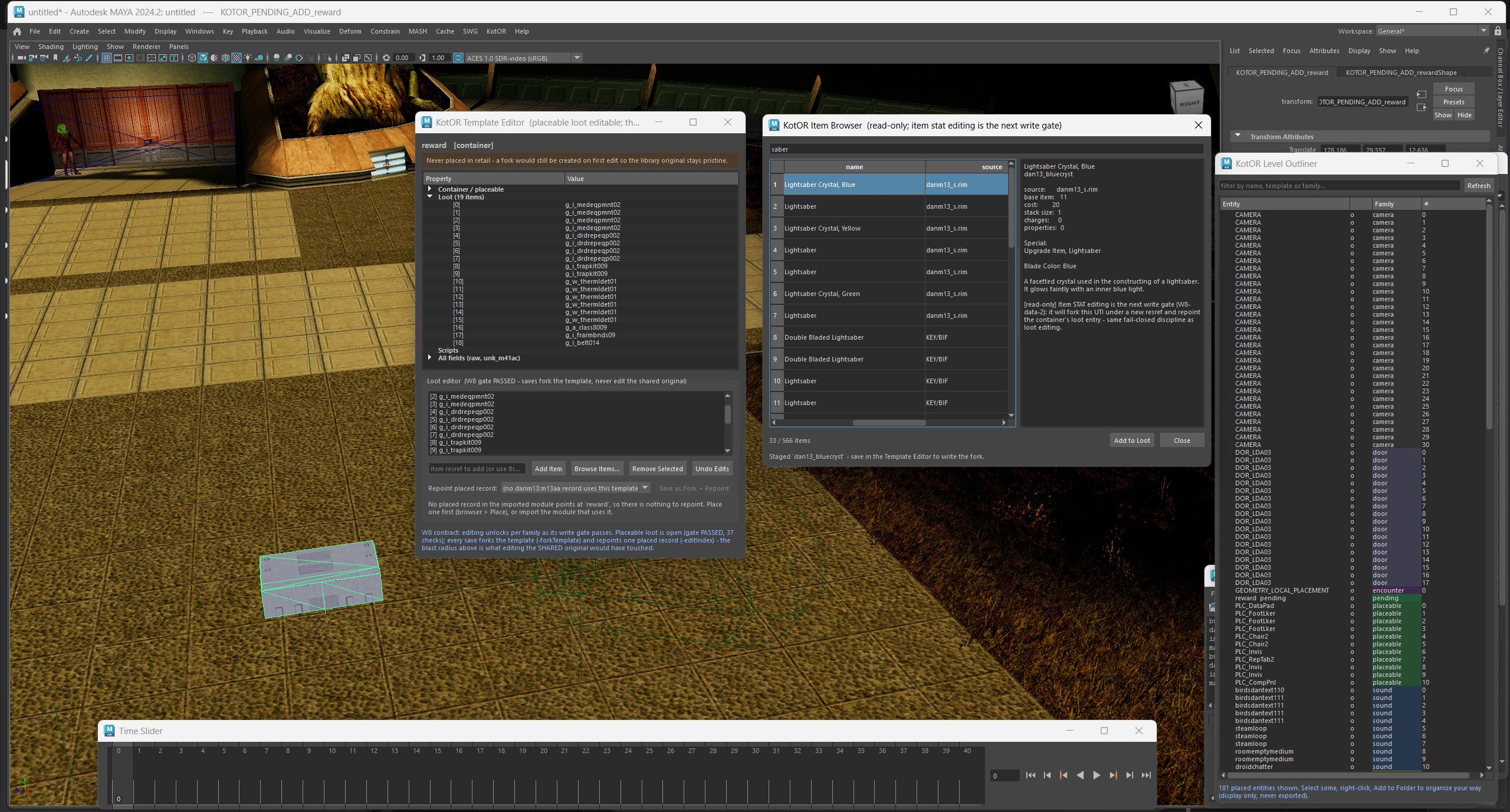1510x812 pixels.
Task: Toggle the field chart icon in the viewport toolbar
Action: (x=152, y=58)
